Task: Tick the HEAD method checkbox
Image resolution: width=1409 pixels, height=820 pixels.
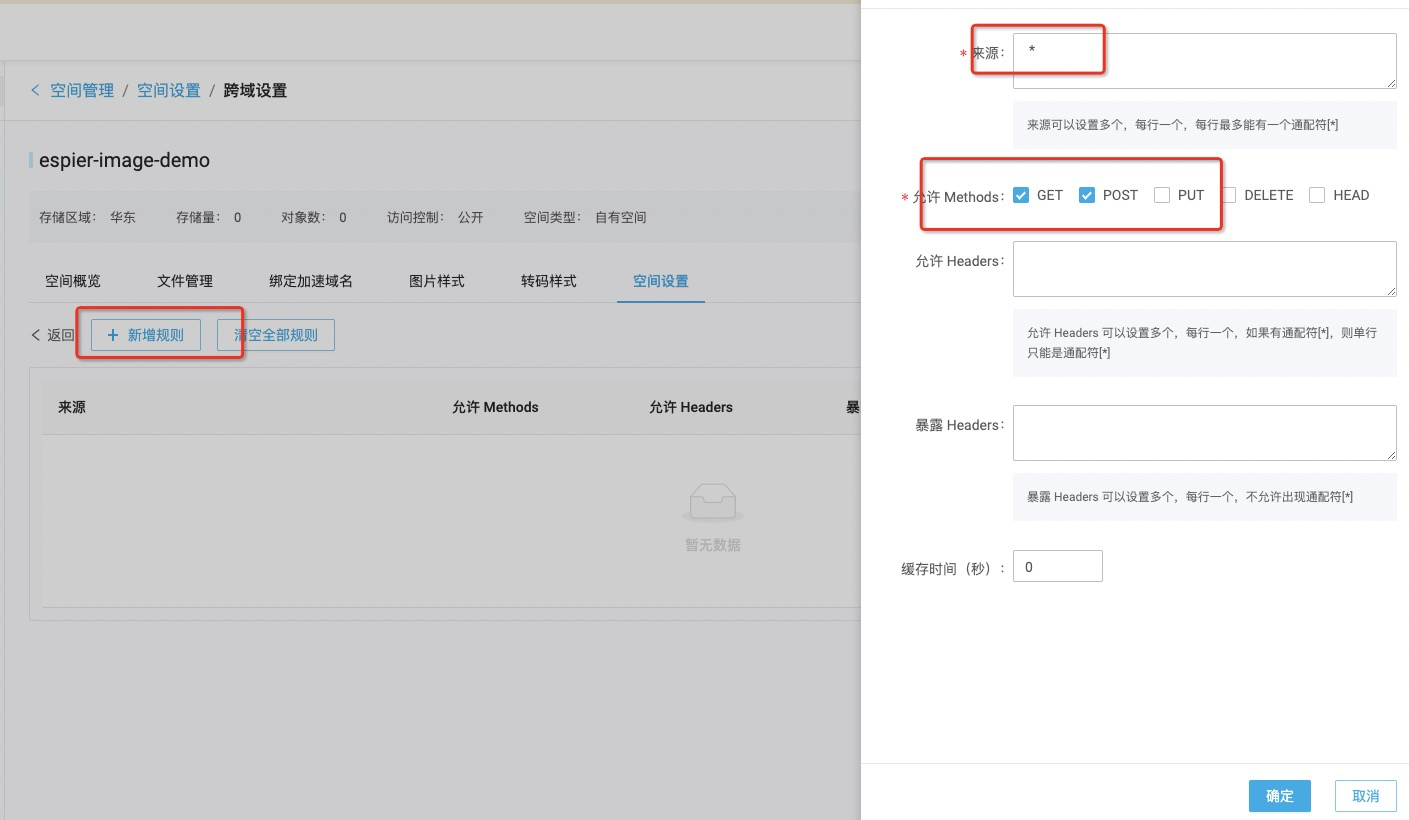Action: (1317, 196)
